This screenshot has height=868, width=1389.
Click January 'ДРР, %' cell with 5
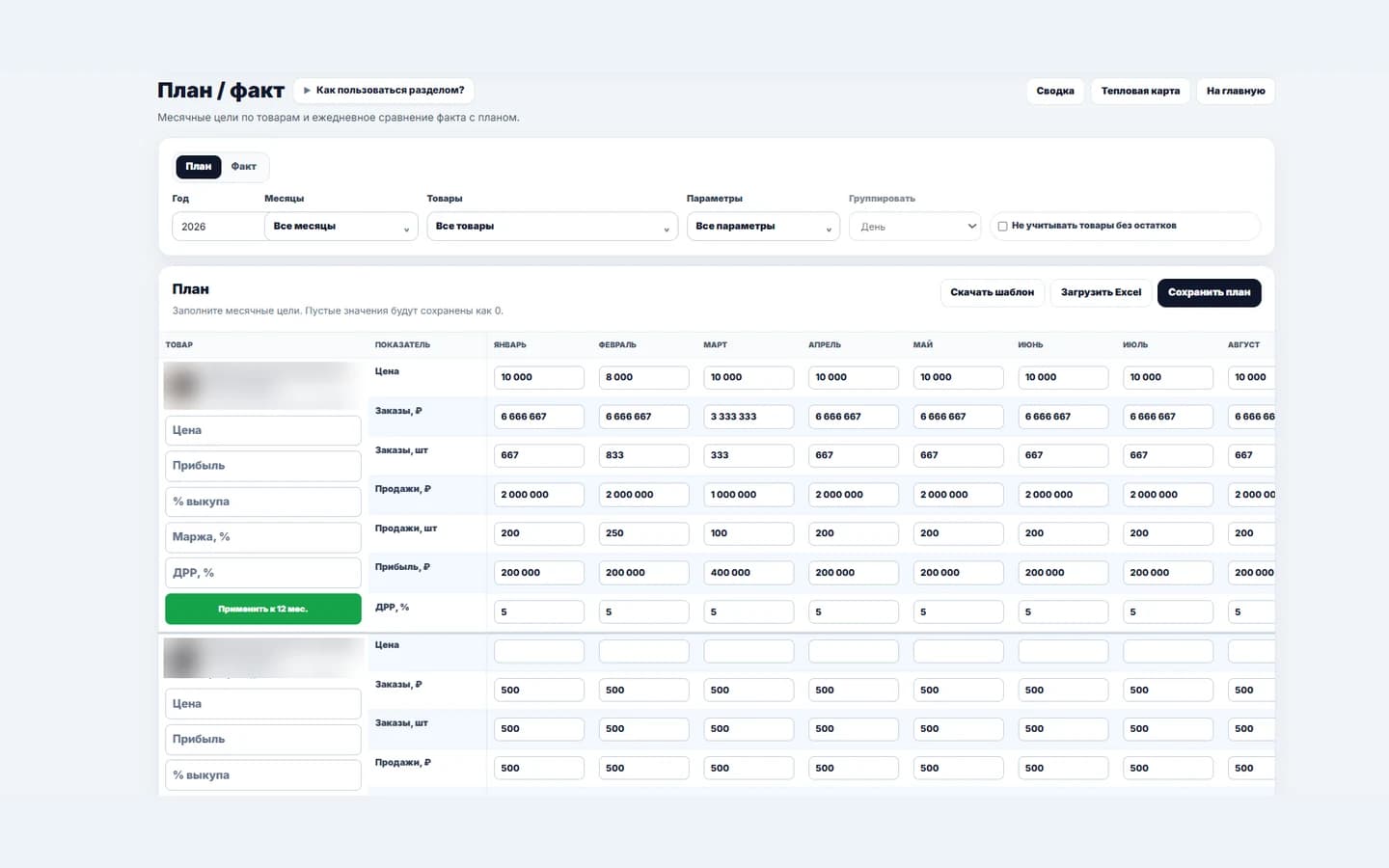pos(539,612)
